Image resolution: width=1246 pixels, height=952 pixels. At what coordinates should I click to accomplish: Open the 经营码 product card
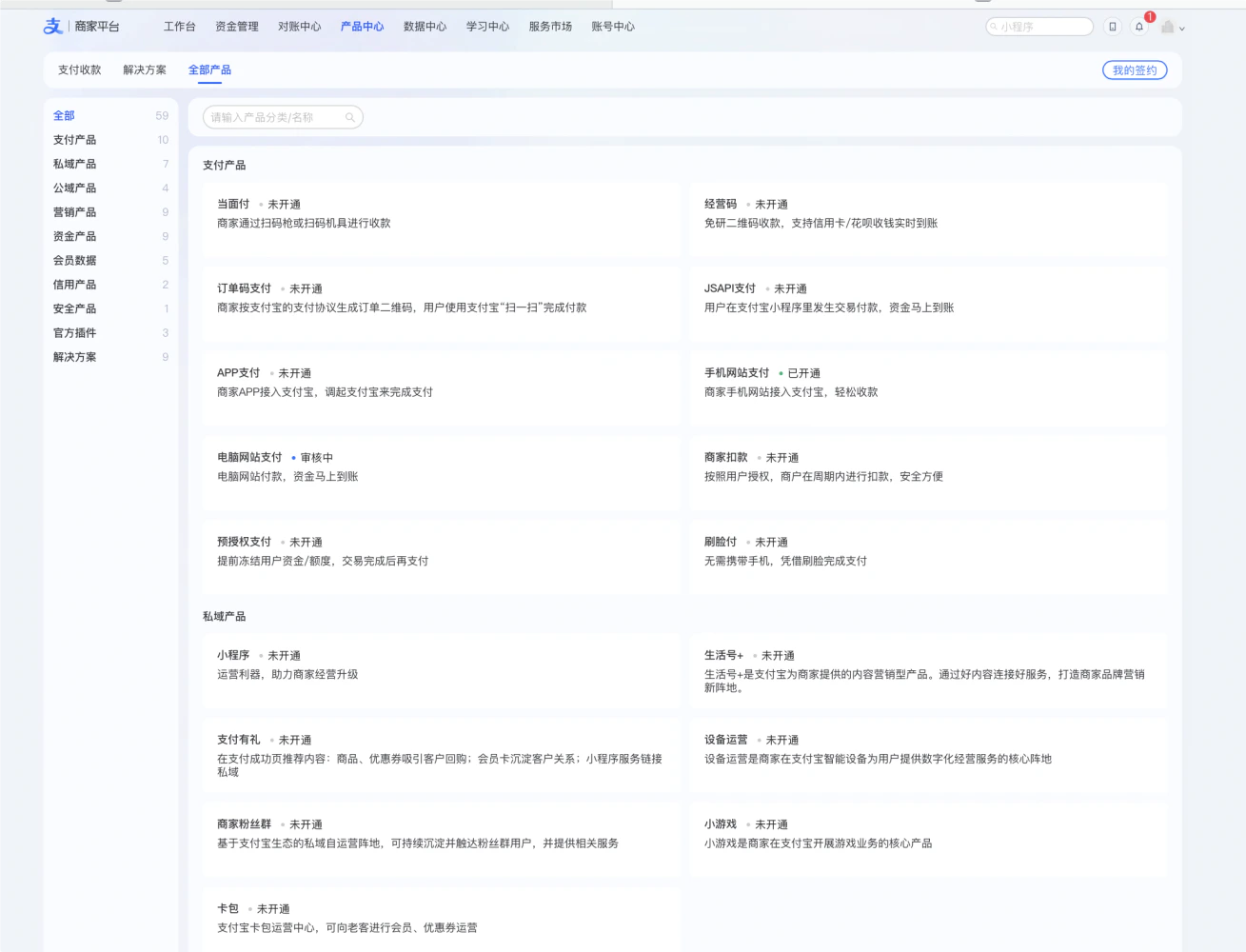(x=929, y=220)
